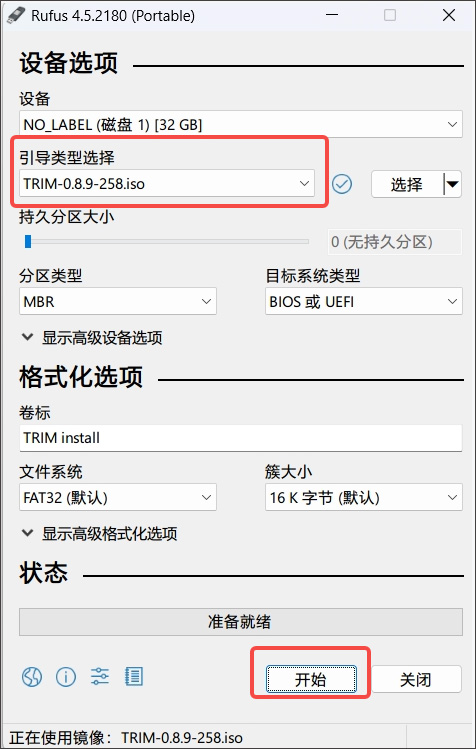
Task: Click the 关闭 button
Action: (x=416, y=679)
